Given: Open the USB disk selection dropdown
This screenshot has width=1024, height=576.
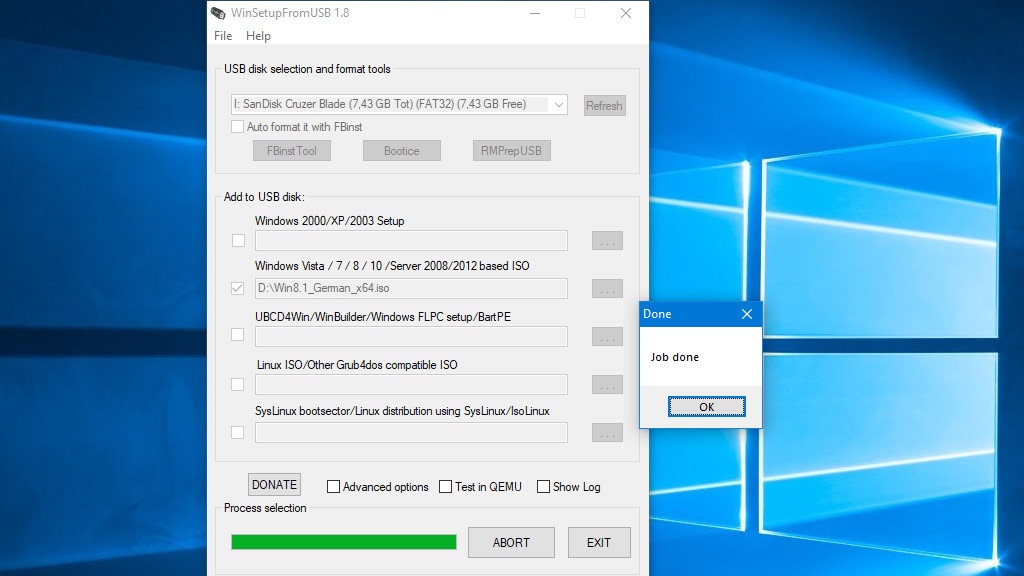Looking at the screenshot, I should click(557, 104).
